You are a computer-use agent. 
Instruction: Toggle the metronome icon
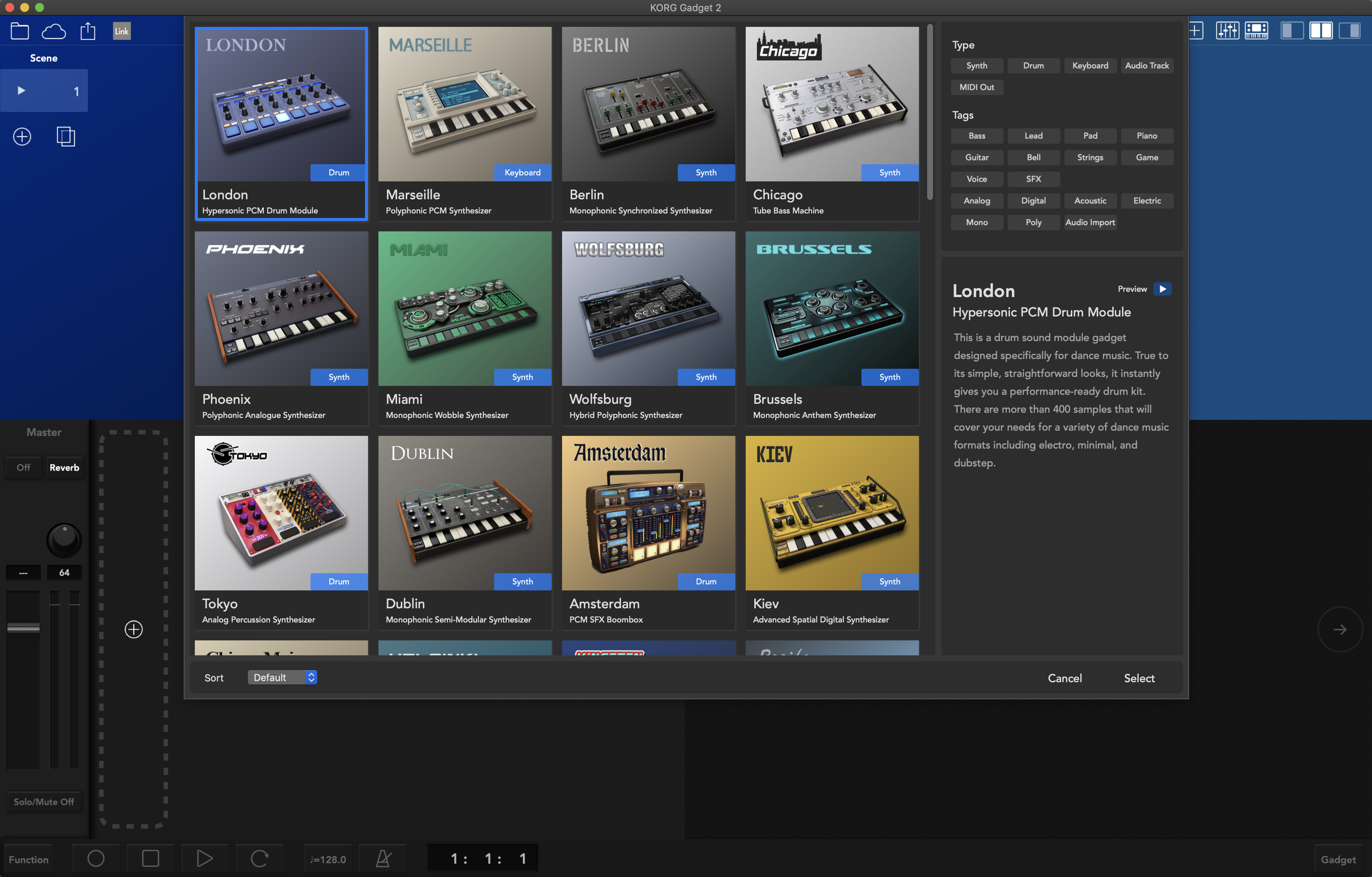pyautogui.click(x=383, y=858)
